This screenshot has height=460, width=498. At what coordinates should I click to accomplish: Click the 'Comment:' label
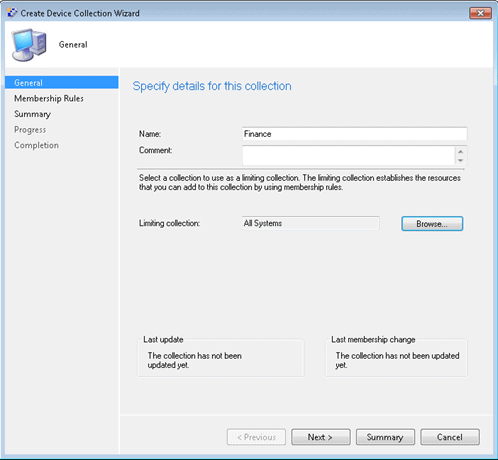click(x=156, y=150)
